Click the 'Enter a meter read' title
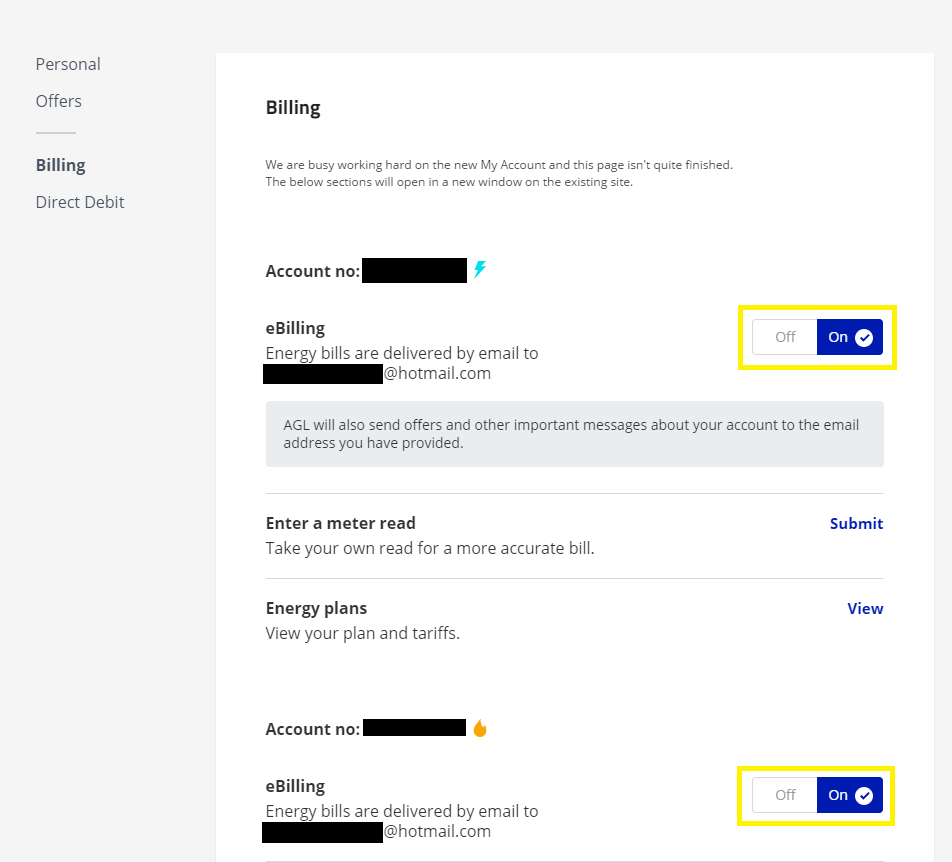Image resolution: width=952 pixels, height=862 pixels. click(340, 523)
